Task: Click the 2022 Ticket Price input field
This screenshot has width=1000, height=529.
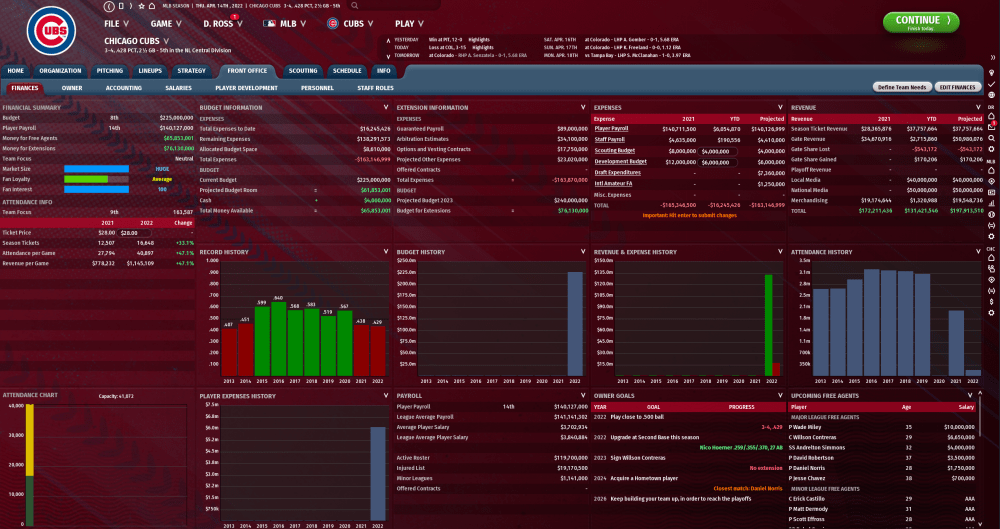Action: click(135, 233)
